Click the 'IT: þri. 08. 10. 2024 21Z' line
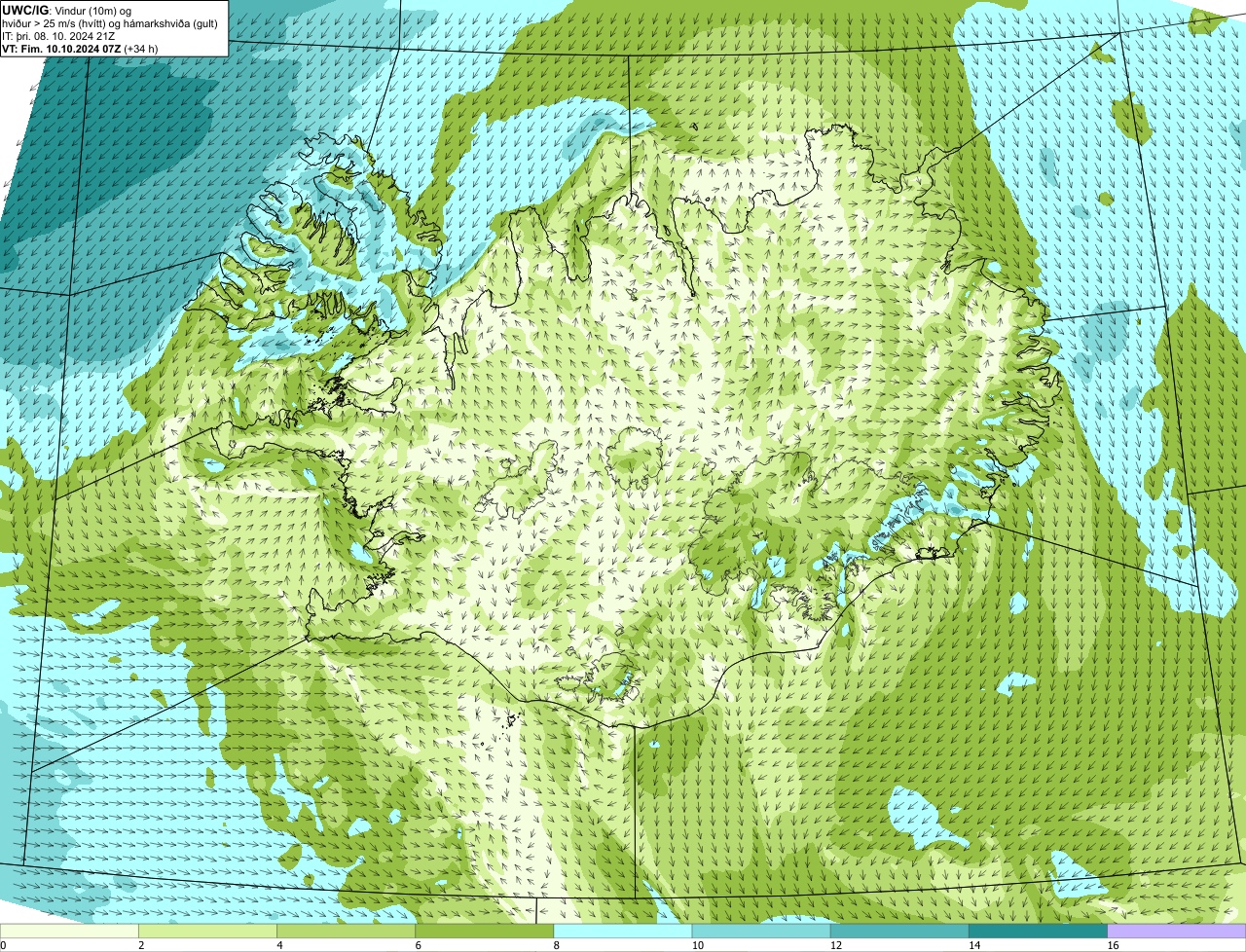Viewport: 1246px width, 952px height. (x=58, y=36)
